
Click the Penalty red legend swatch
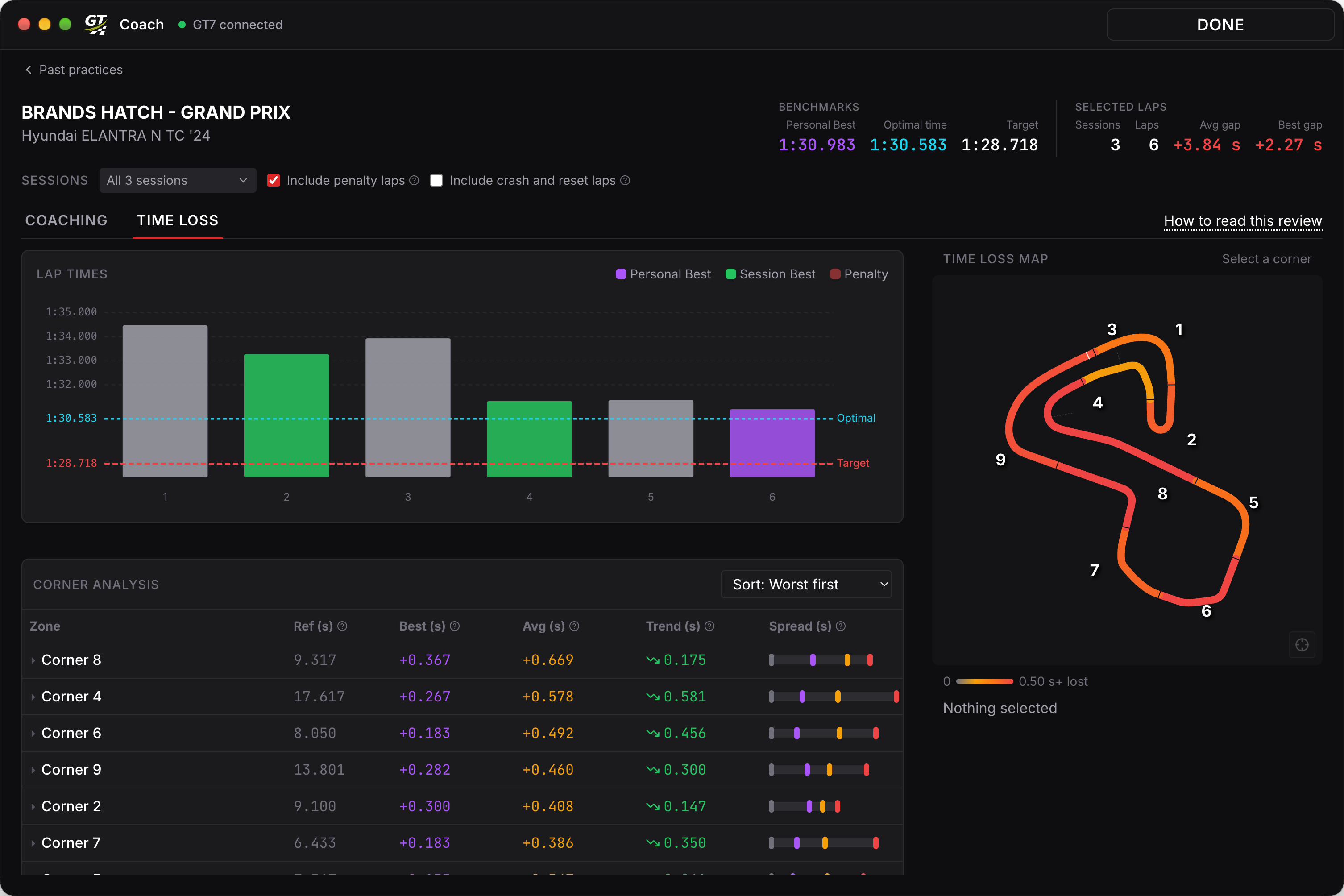tap(835, 274)
